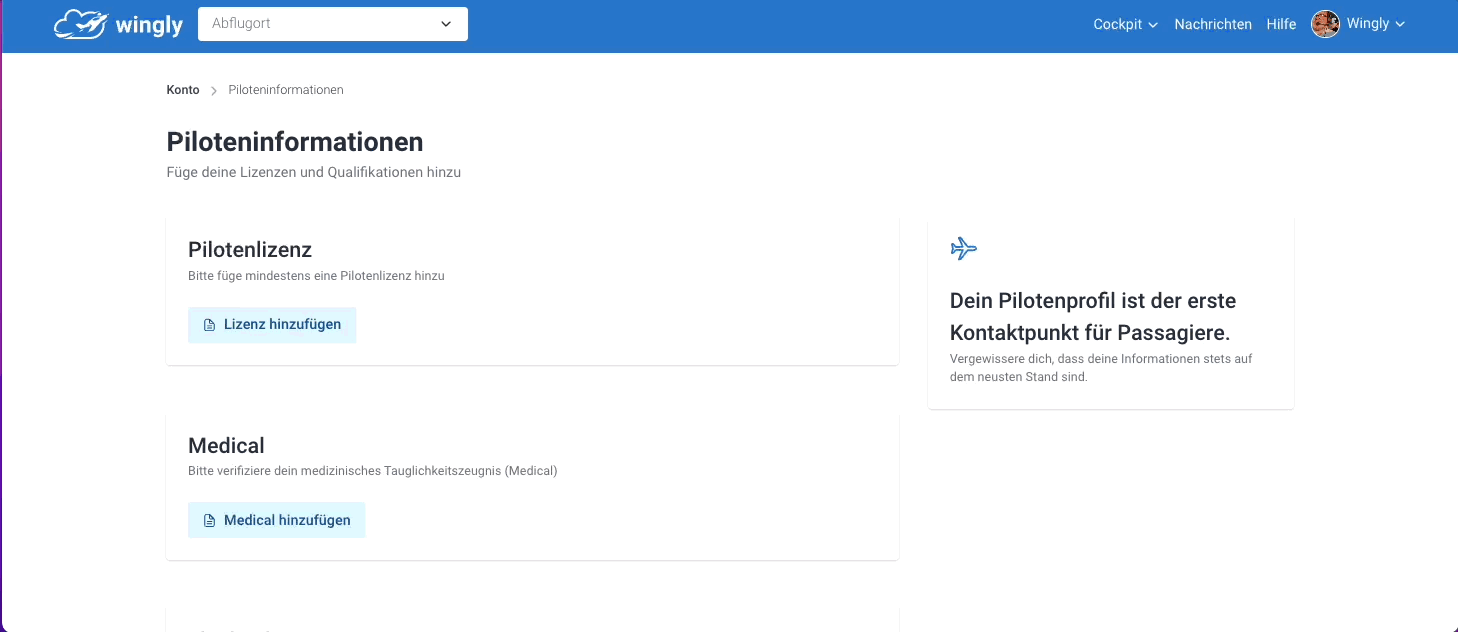The image size is (1458, 632).
Task: Click the Medical hinzufügen button
Action: point(276,521)
